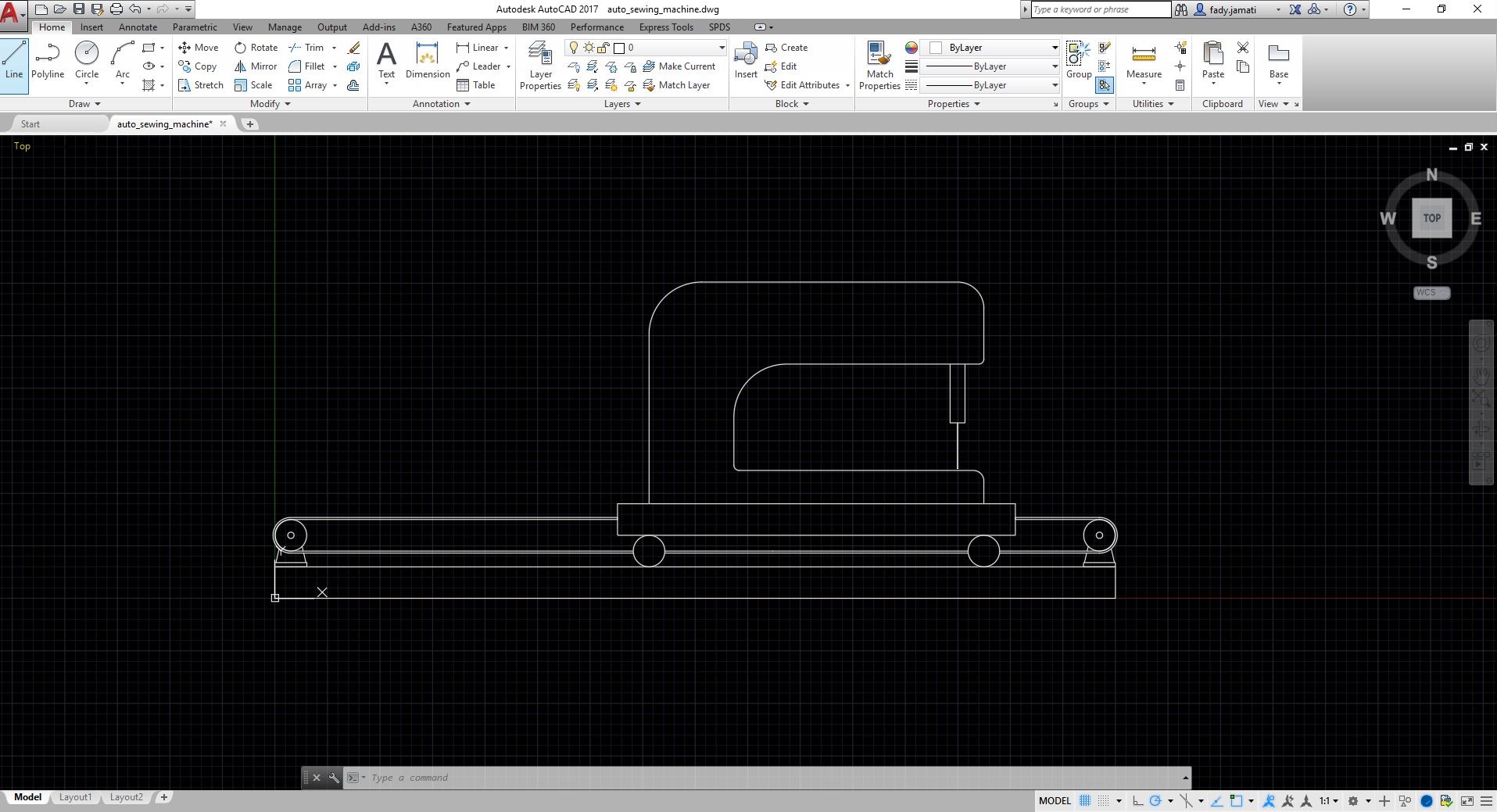The image size is (1497, 812).
Task: Toggle Polar Tracking in the status bar
Action: tap(1155, 800)
